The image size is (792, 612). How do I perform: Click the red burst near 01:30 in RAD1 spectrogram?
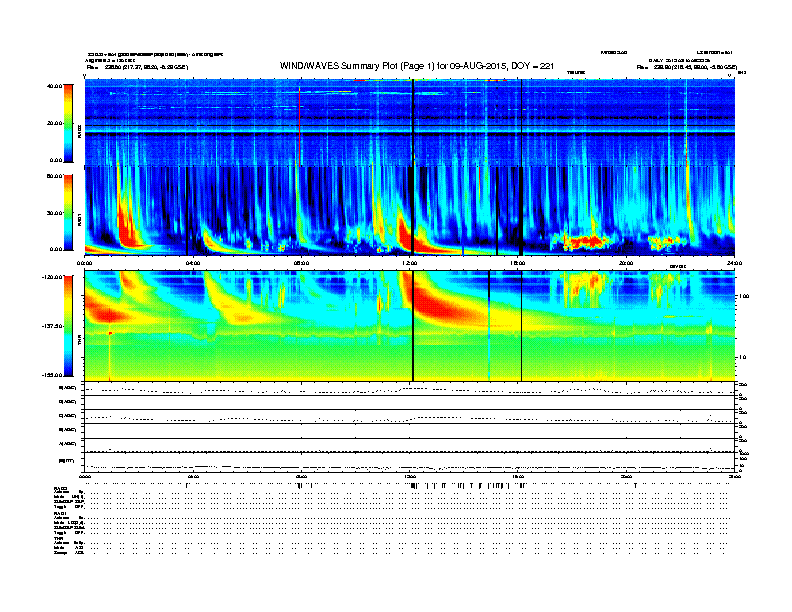[127, 227]
